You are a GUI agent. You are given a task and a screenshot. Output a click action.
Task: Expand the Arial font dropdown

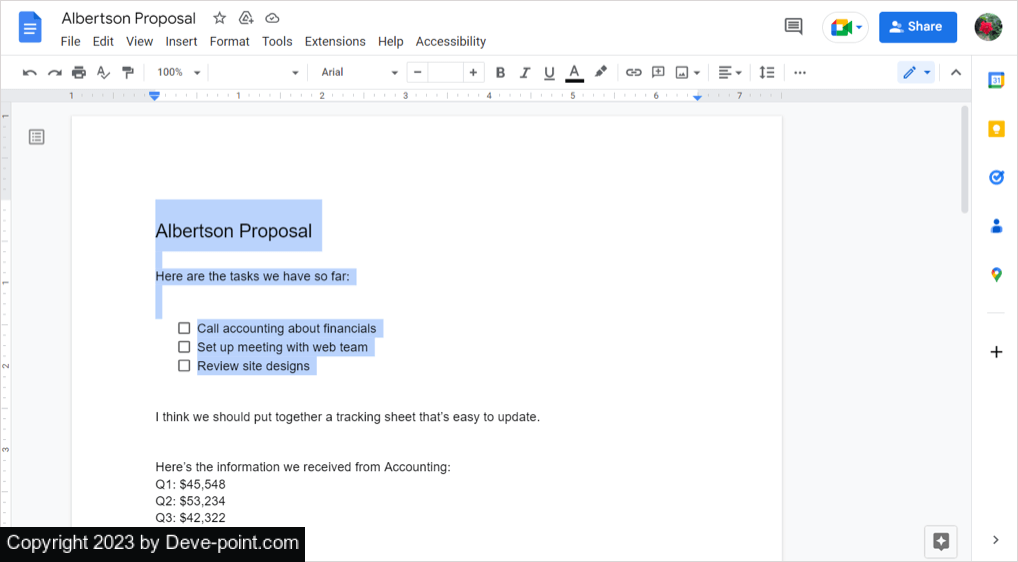[359, 72]
